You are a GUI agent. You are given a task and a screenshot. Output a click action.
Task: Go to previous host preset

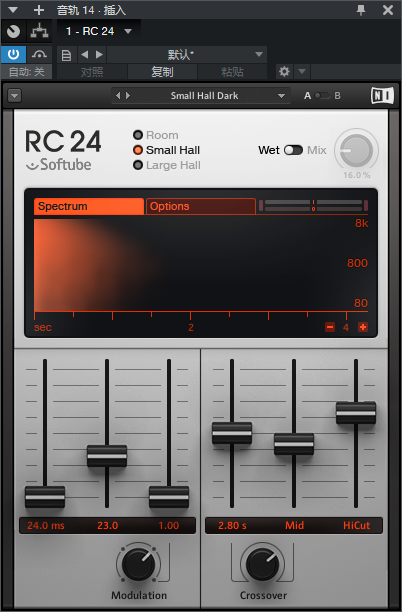click(x=84, y=55)
